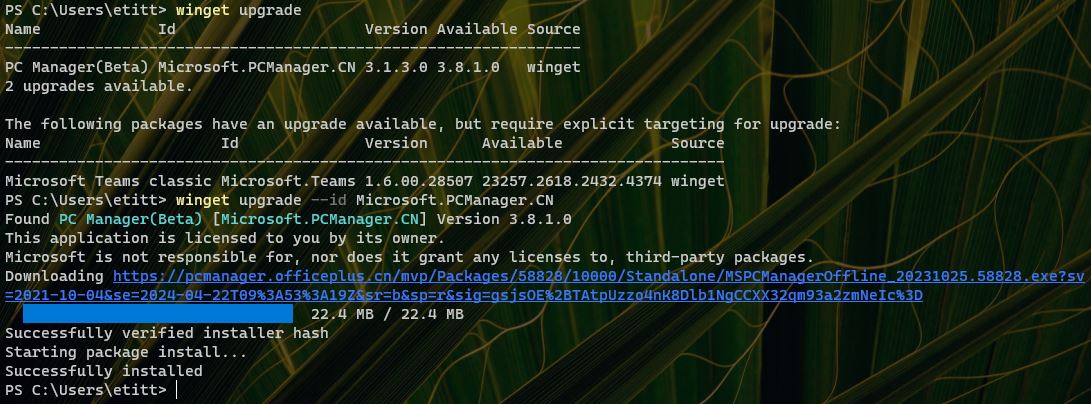Click the "2 upgrades available." message
Viewport: 1091px width, 404px height.
tap(98, 86)
